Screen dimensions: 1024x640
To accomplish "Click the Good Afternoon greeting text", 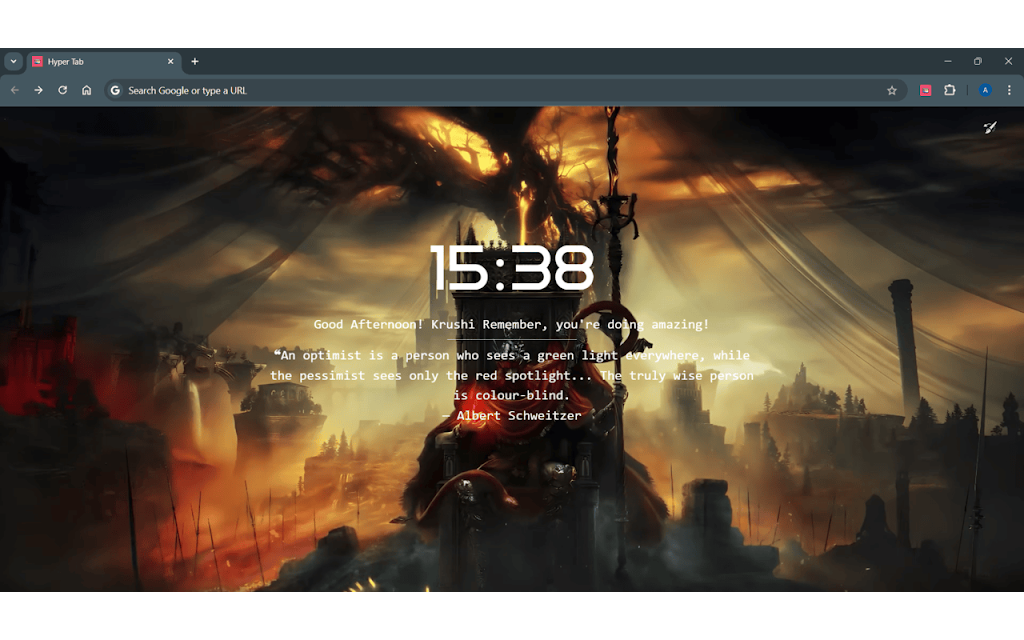I will [x=511, y=324].
